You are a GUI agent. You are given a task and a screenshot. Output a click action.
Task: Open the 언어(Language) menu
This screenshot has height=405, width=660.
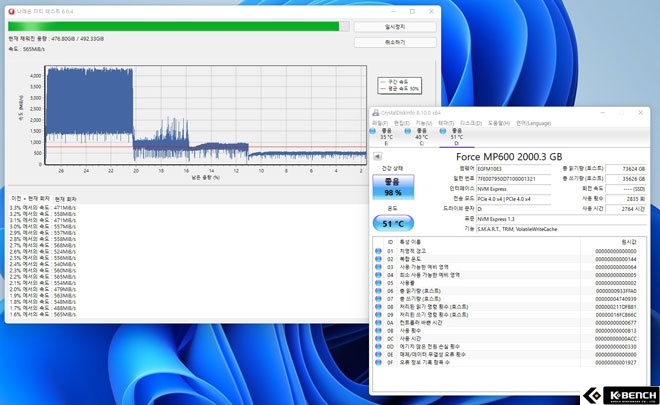[x=533, y=123]
